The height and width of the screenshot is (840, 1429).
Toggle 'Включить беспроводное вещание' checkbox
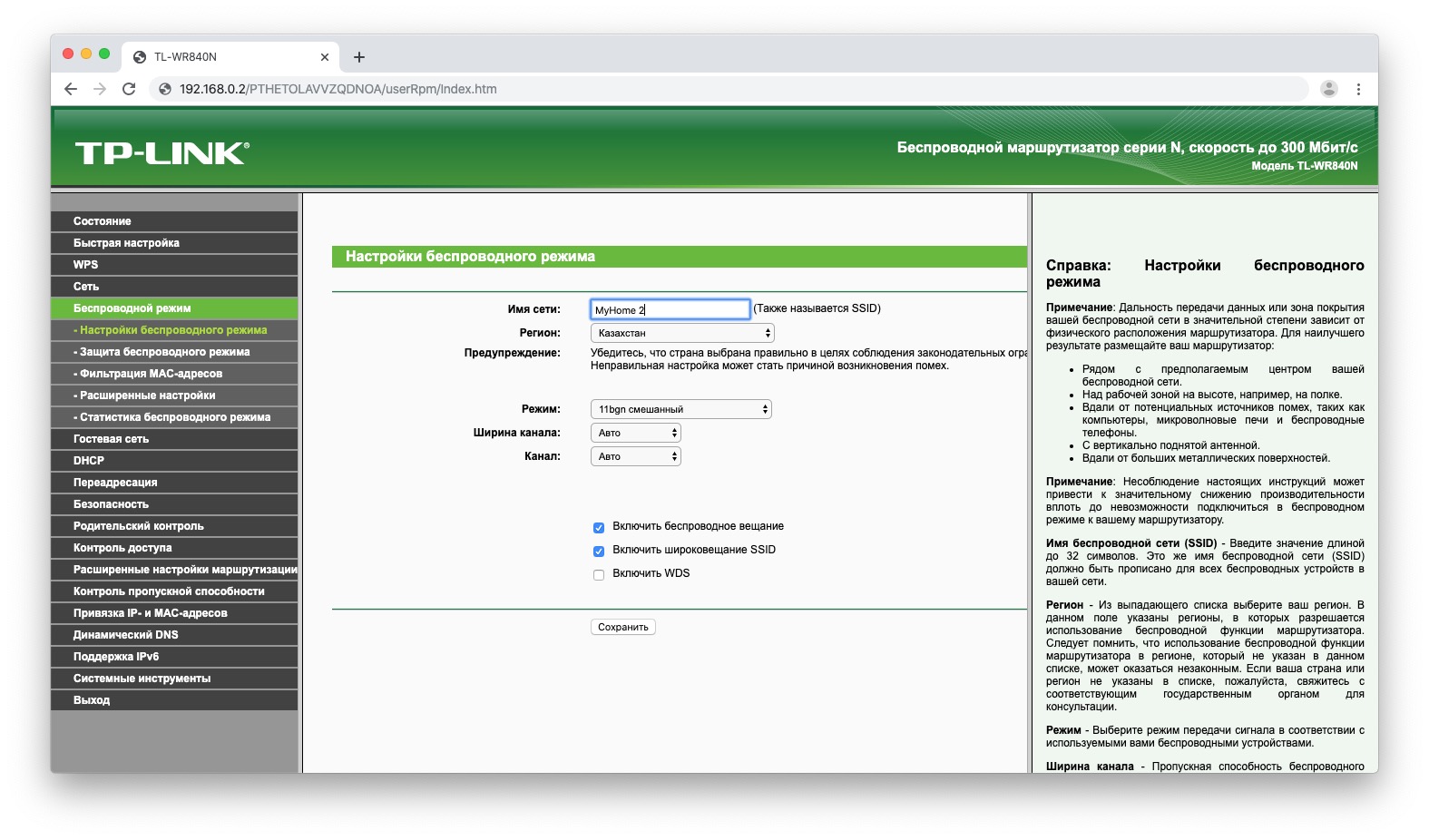click(599, 527)
